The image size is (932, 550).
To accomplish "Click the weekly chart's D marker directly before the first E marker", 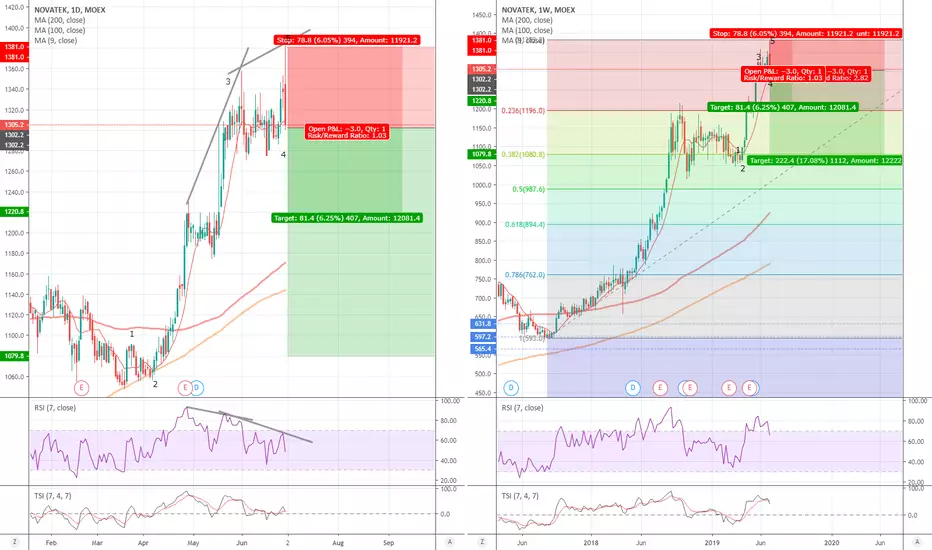I will pyautogui.click(x=633, y=388).
